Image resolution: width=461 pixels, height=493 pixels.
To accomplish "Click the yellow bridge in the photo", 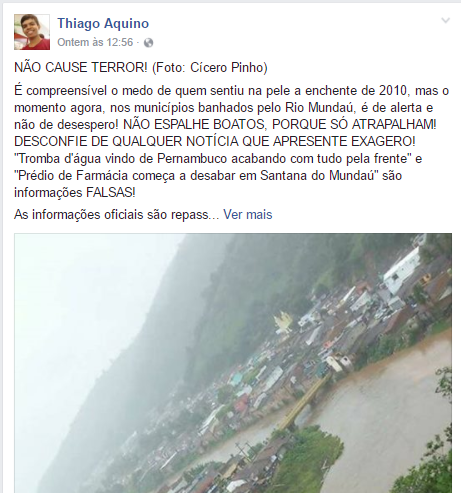I will point(305,401).
